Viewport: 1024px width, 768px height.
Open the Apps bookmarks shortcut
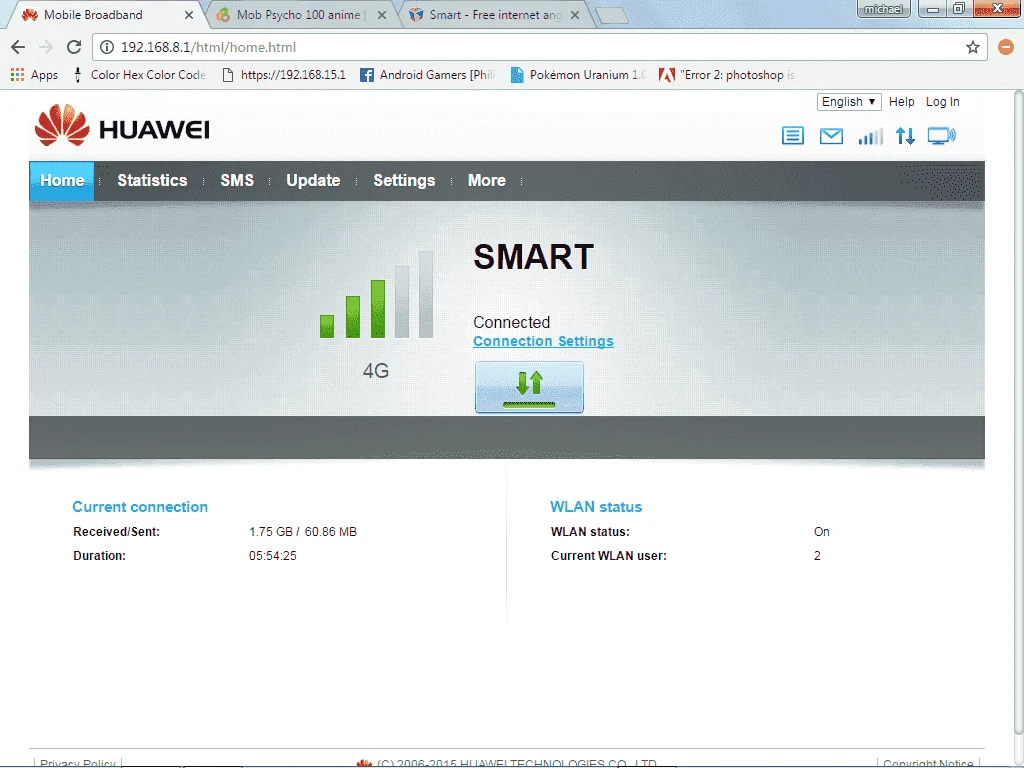pyautogui.click(x=35, y=75)
